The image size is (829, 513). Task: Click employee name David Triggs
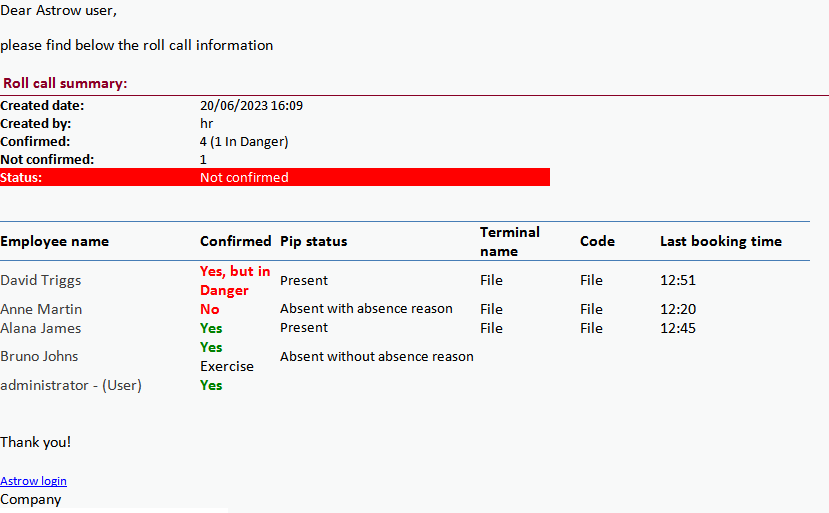(41, 280)
